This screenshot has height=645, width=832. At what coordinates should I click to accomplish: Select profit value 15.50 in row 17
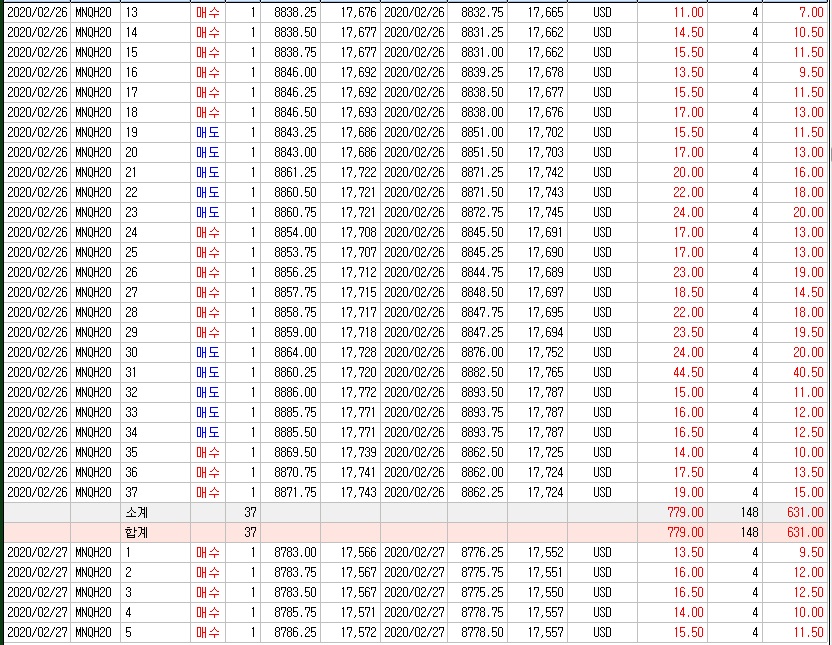(688, 92)
